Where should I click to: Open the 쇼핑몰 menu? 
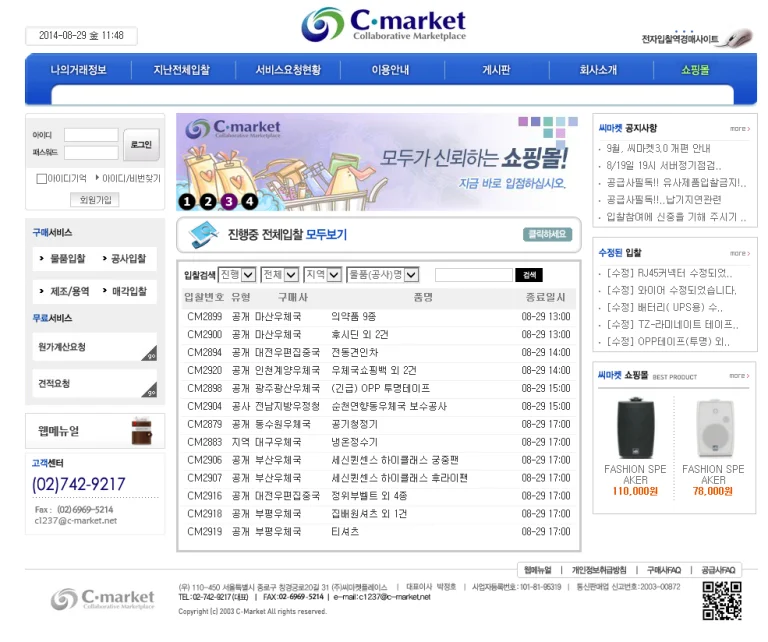(x=695, y=70)
